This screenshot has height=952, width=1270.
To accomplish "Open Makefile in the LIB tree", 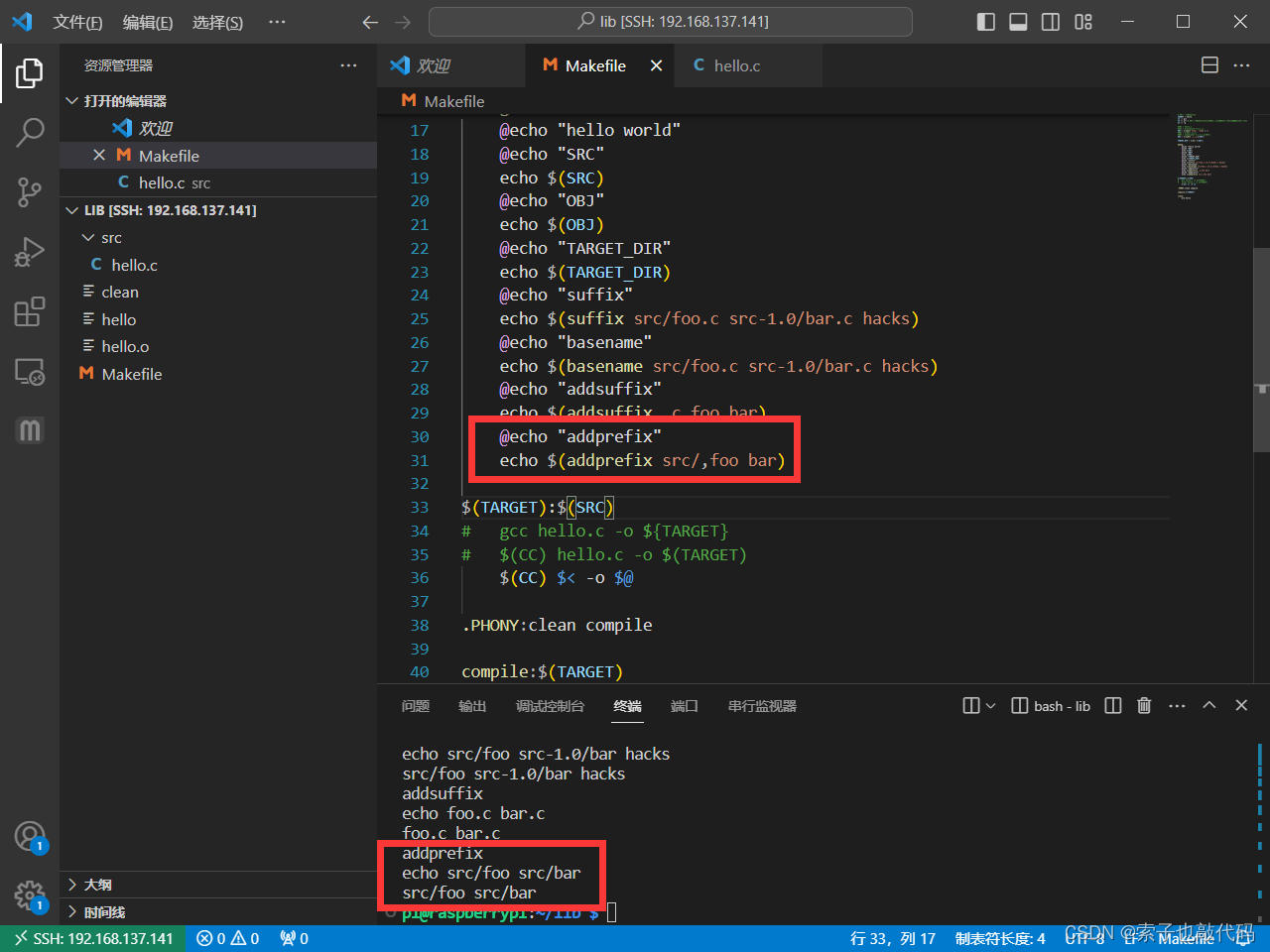I will [x=218, y=374].
